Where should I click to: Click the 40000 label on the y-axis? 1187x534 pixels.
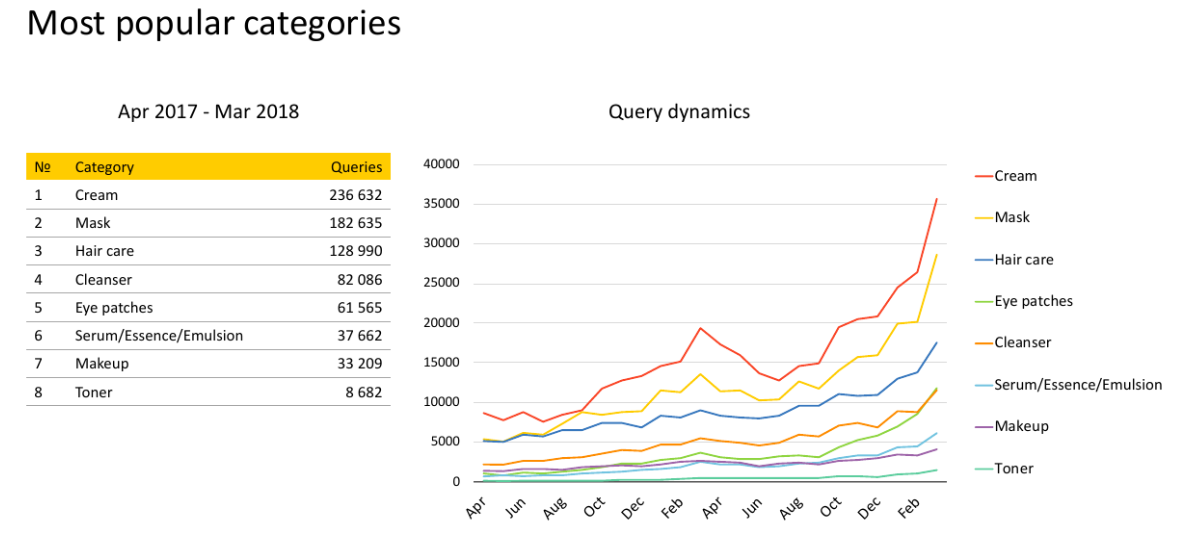(441, 164)
